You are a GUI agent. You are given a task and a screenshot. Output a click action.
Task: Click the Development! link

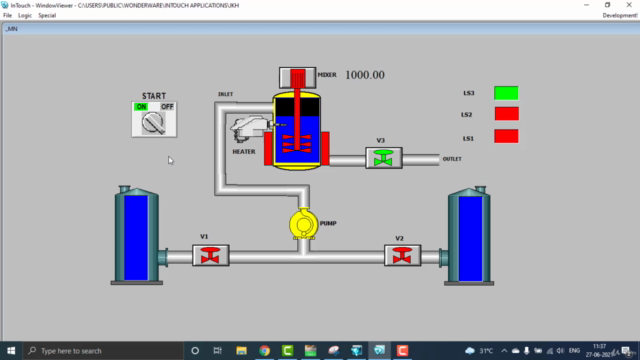(x=620, y=16)
